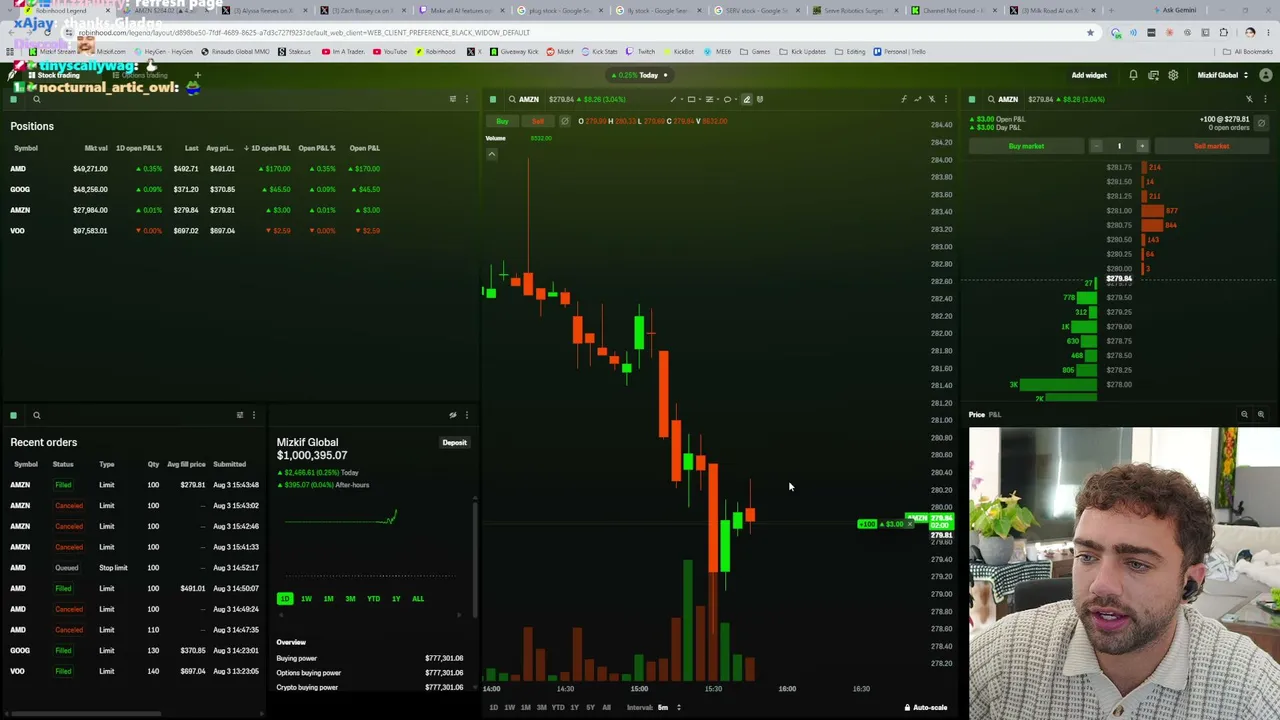
Task: Click the highlighted pencil draw tool
Action: pos(746,99)
